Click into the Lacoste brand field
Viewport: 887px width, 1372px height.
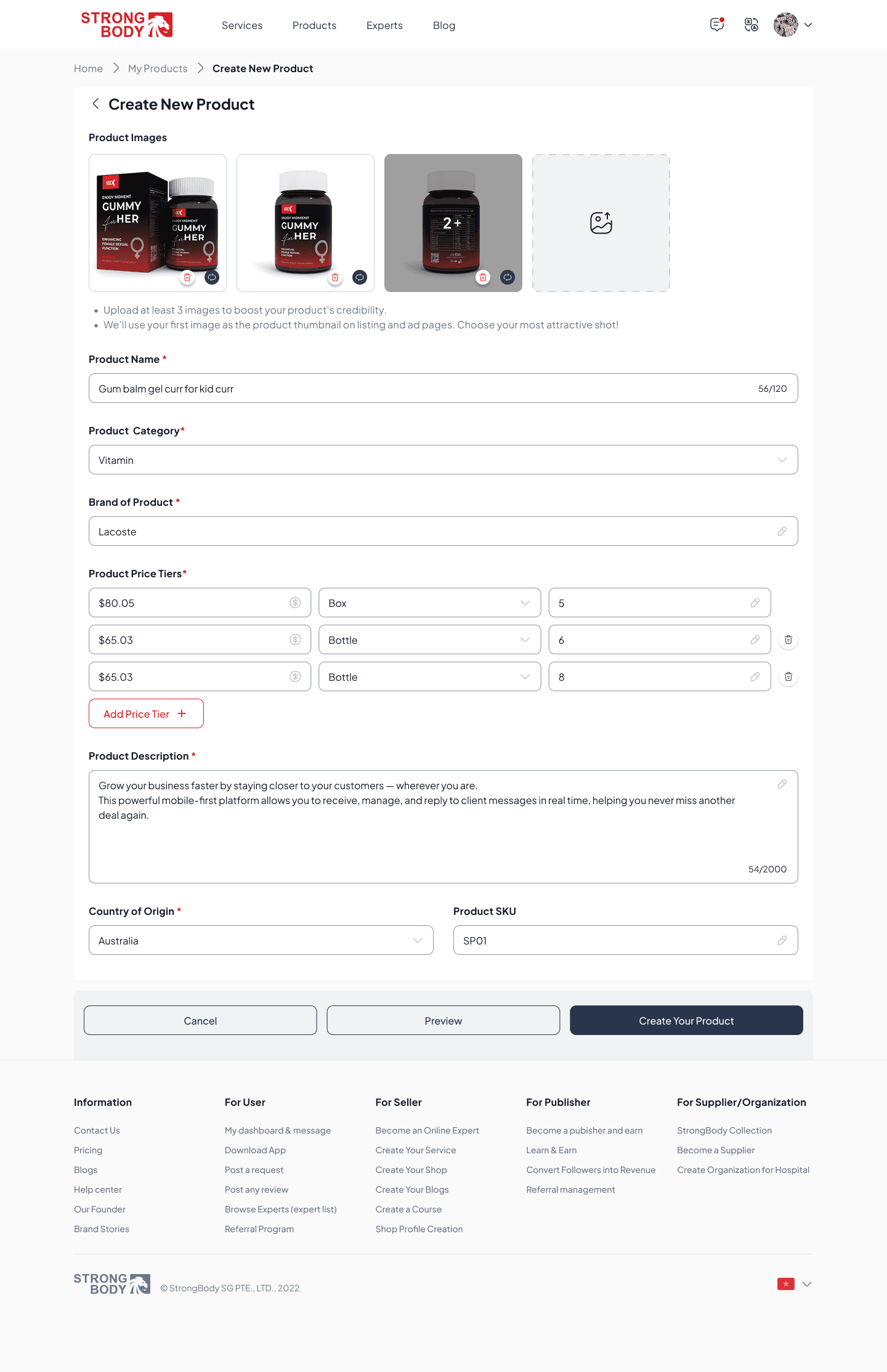pos(443,531)
